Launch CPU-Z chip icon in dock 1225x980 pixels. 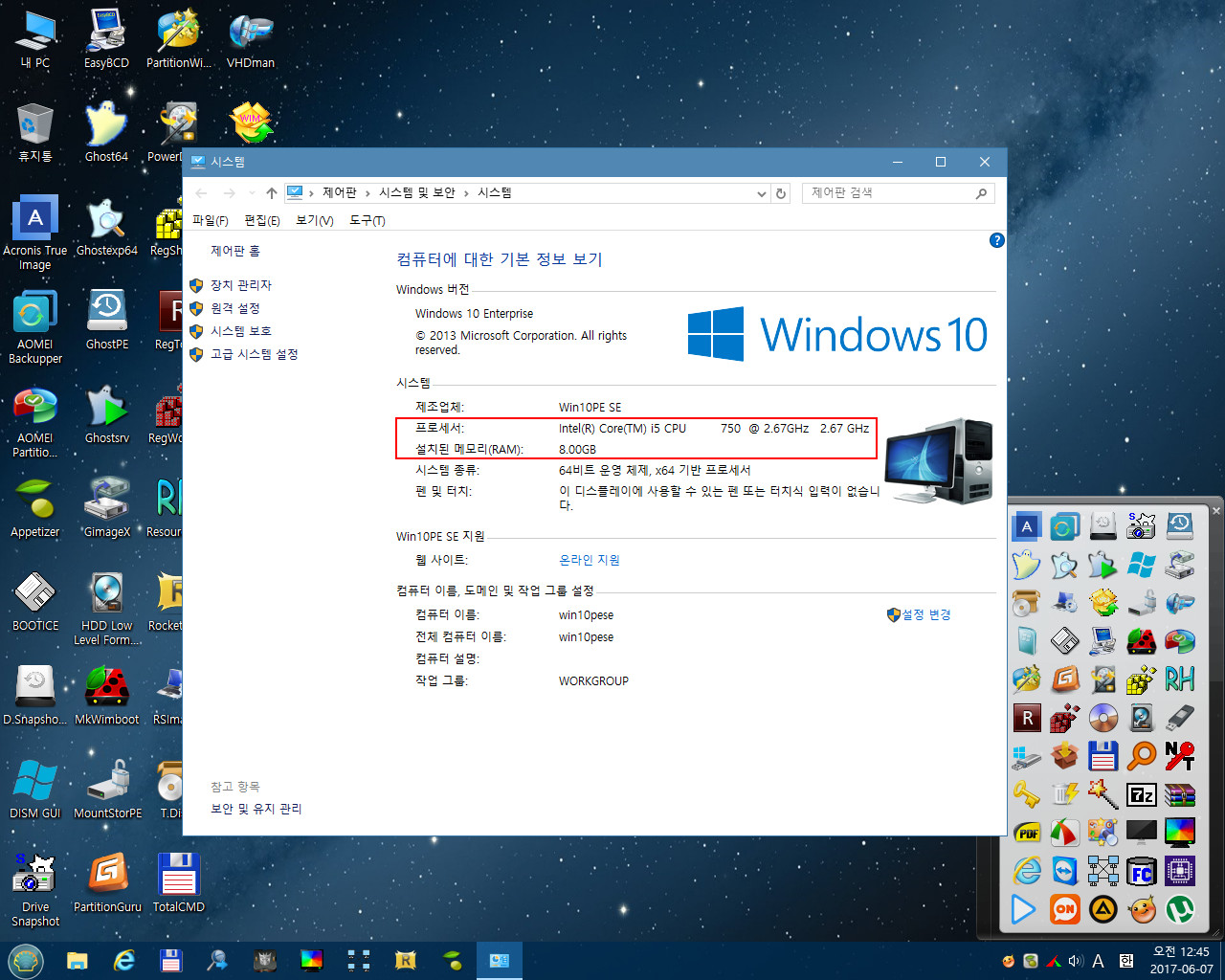click(x=1180, y=871)
